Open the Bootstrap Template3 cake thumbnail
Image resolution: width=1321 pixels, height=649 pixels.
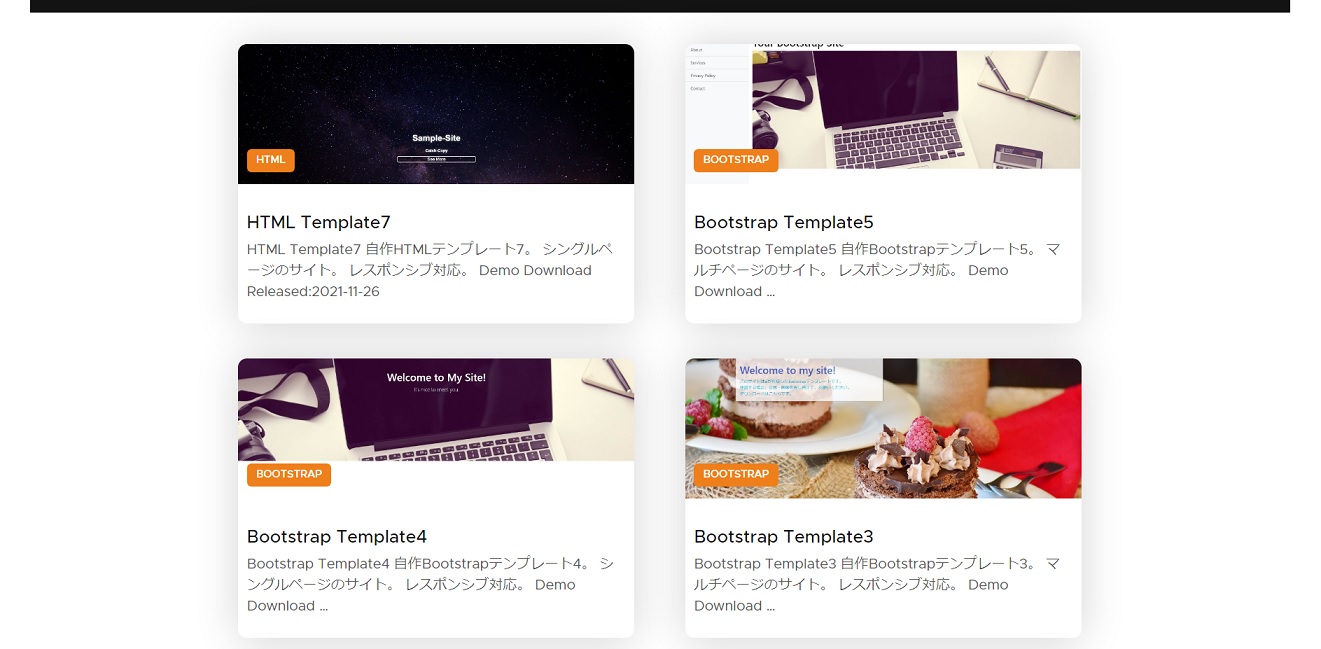pyautogui.click(x=883, y=428)
